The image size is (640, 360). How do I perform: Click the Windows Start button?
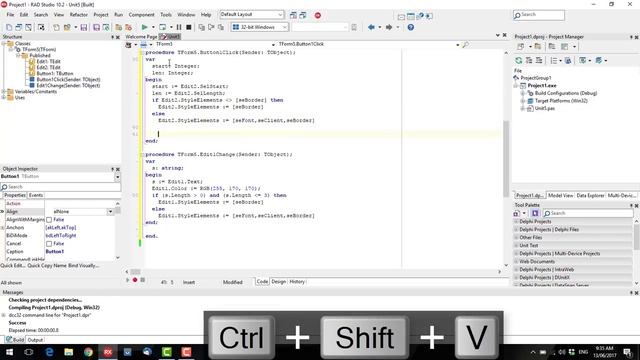9,352
